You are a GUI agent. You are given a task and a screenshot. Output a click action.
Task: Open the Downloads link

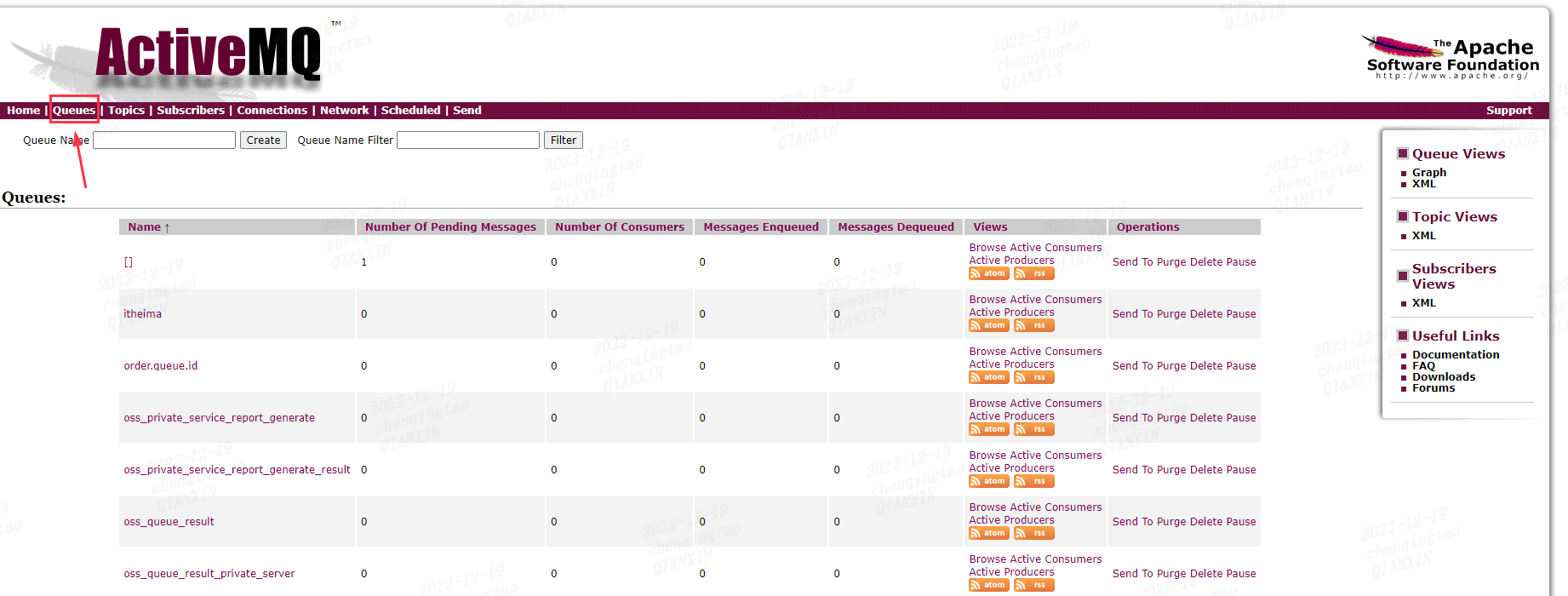(1444, 377)
